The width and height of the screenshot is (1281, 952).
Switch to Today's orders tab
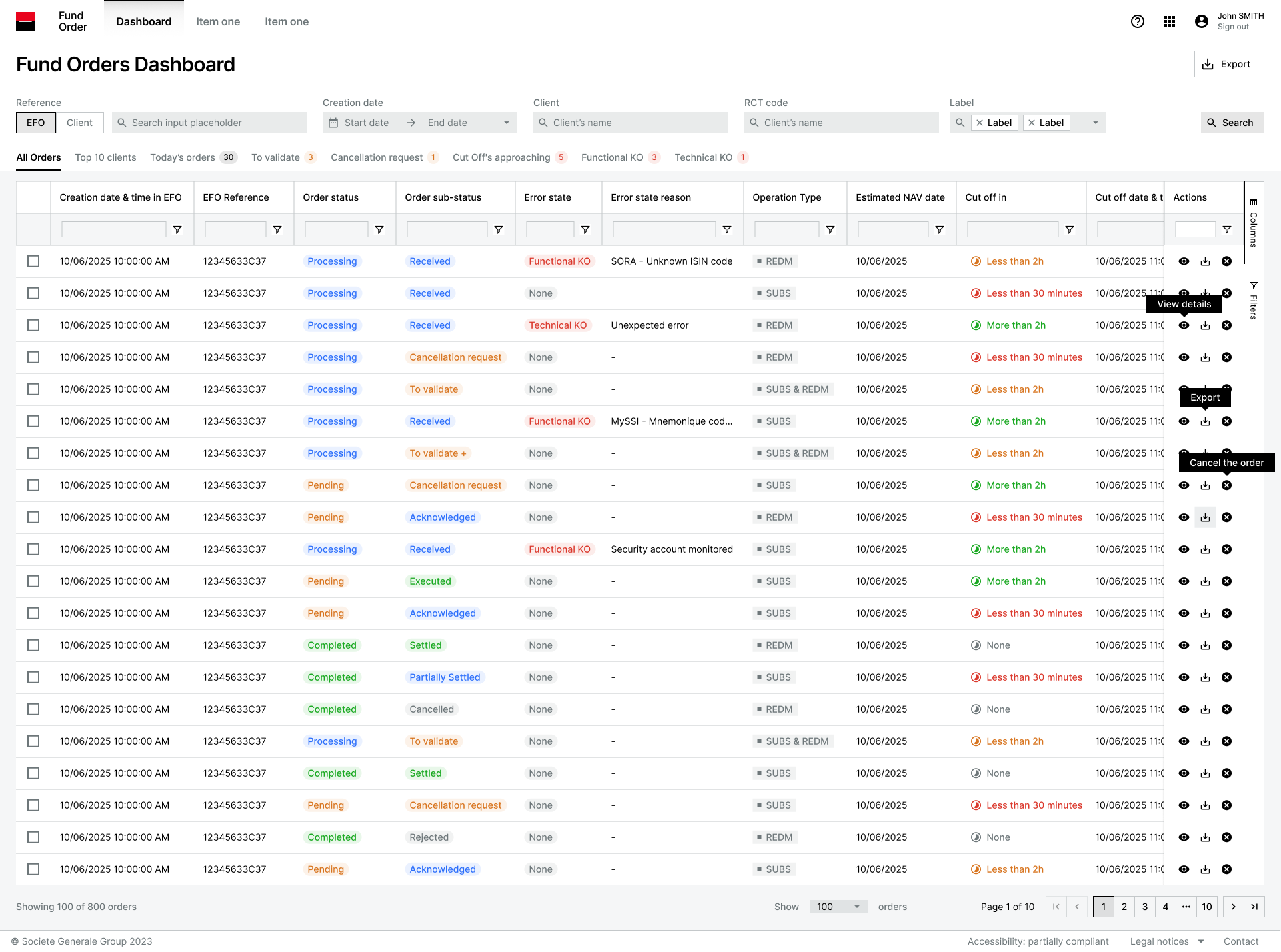point(193,157)
